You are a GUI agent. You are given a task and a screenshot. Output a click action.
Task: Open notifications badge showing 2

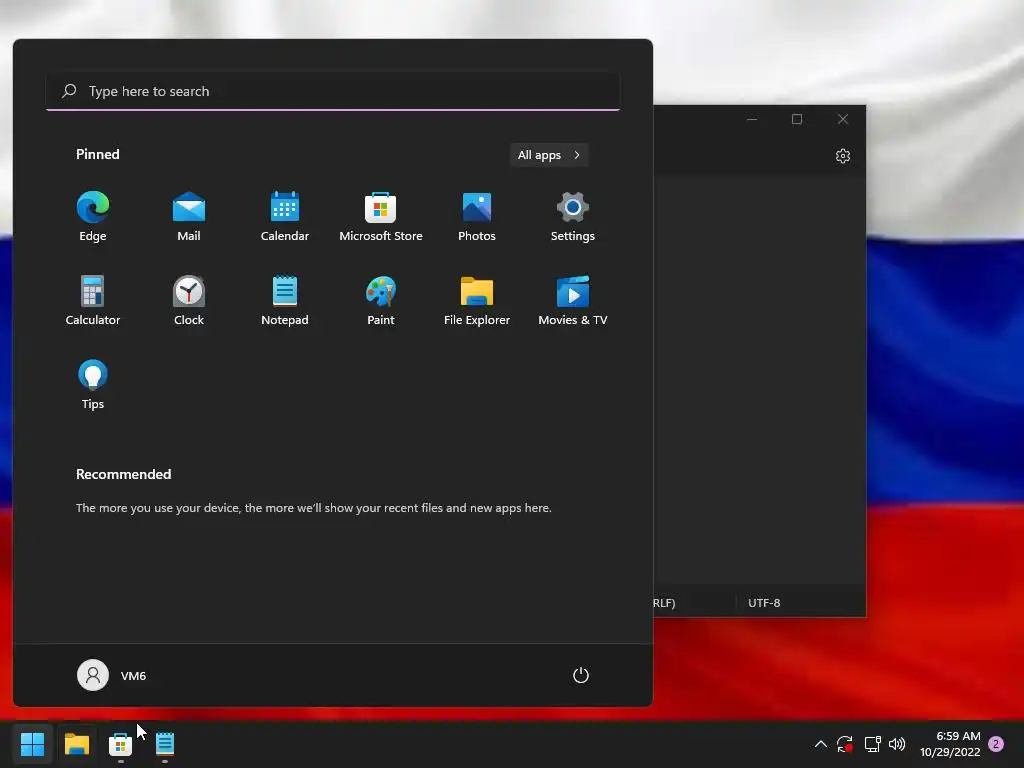click(x=996, y=744)
